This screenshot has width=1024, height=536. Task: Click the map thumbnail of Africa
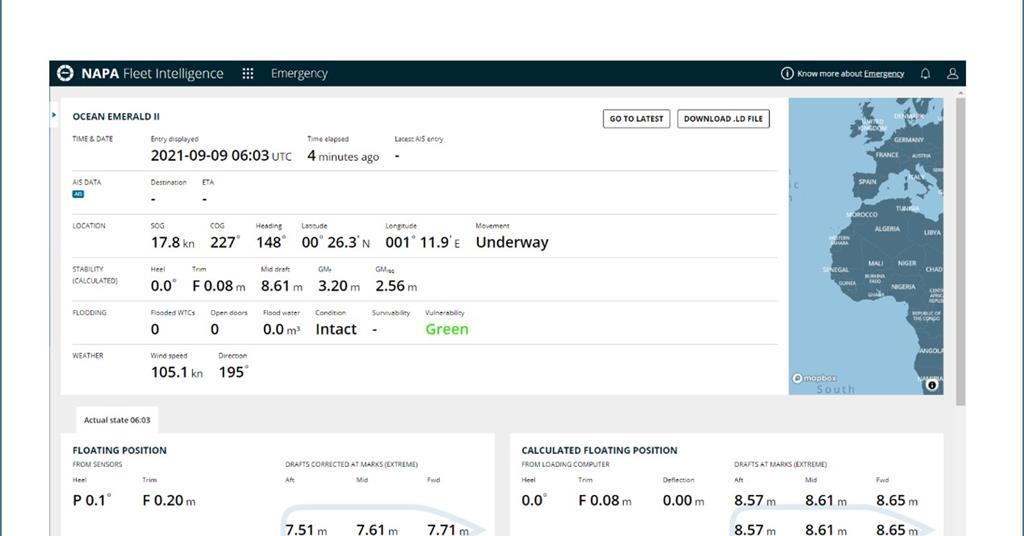pyautogui.click(x=865, y=245)
